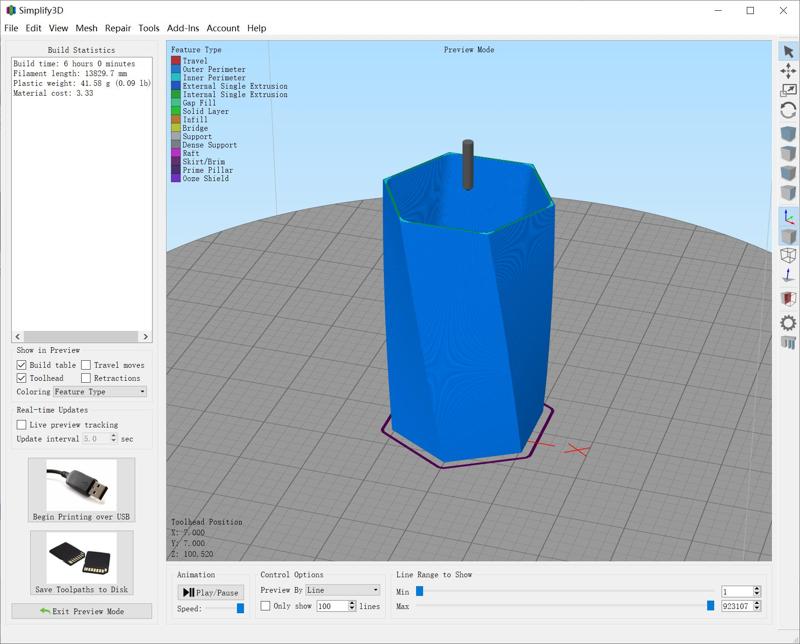Open the Preview By Line dropdown
Image resolution: width=800 pixels, height=644 pixels.
pos(342,590)
